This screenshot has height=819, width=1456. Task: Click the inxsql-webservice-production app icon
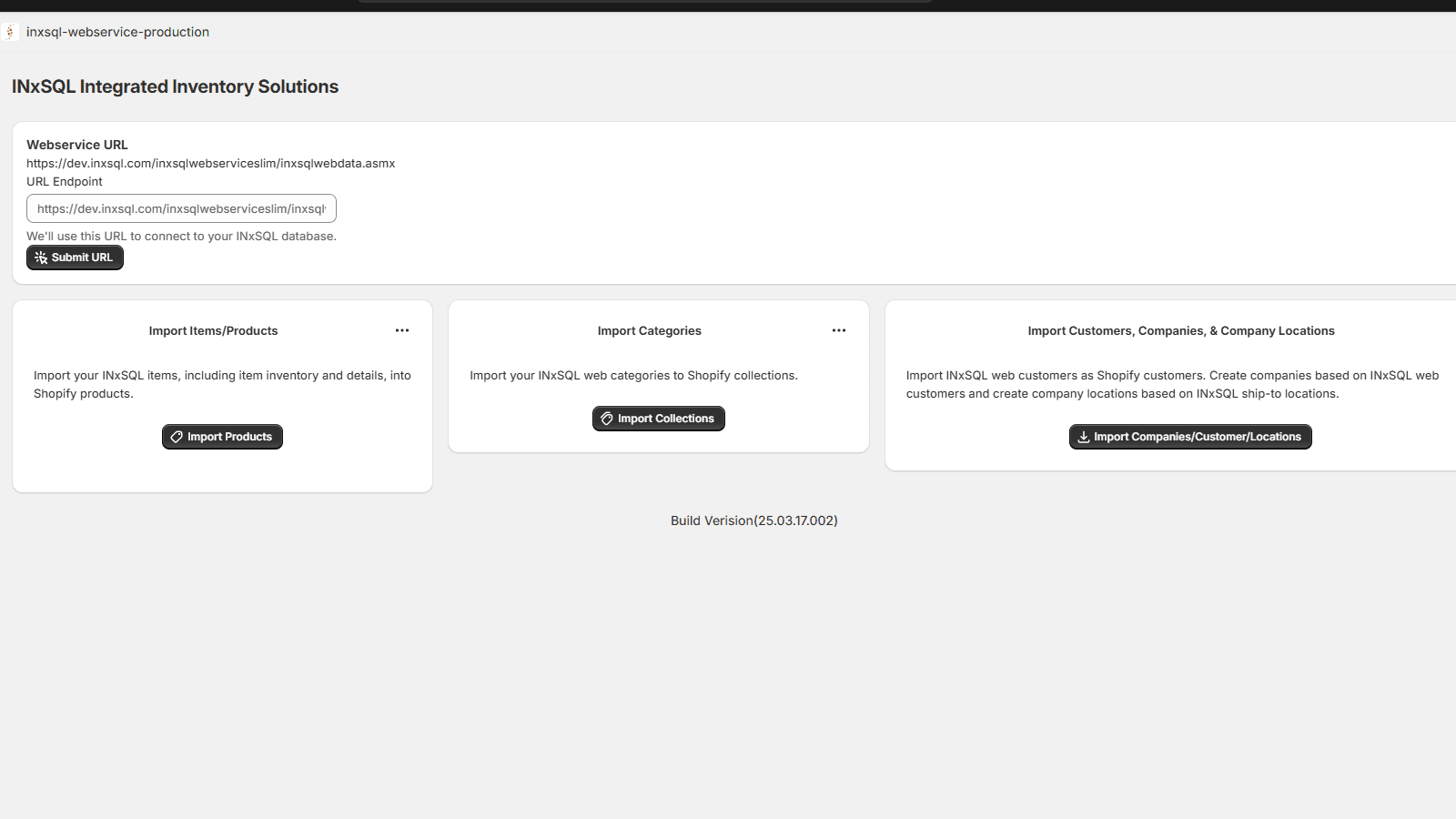coord(10,32)
